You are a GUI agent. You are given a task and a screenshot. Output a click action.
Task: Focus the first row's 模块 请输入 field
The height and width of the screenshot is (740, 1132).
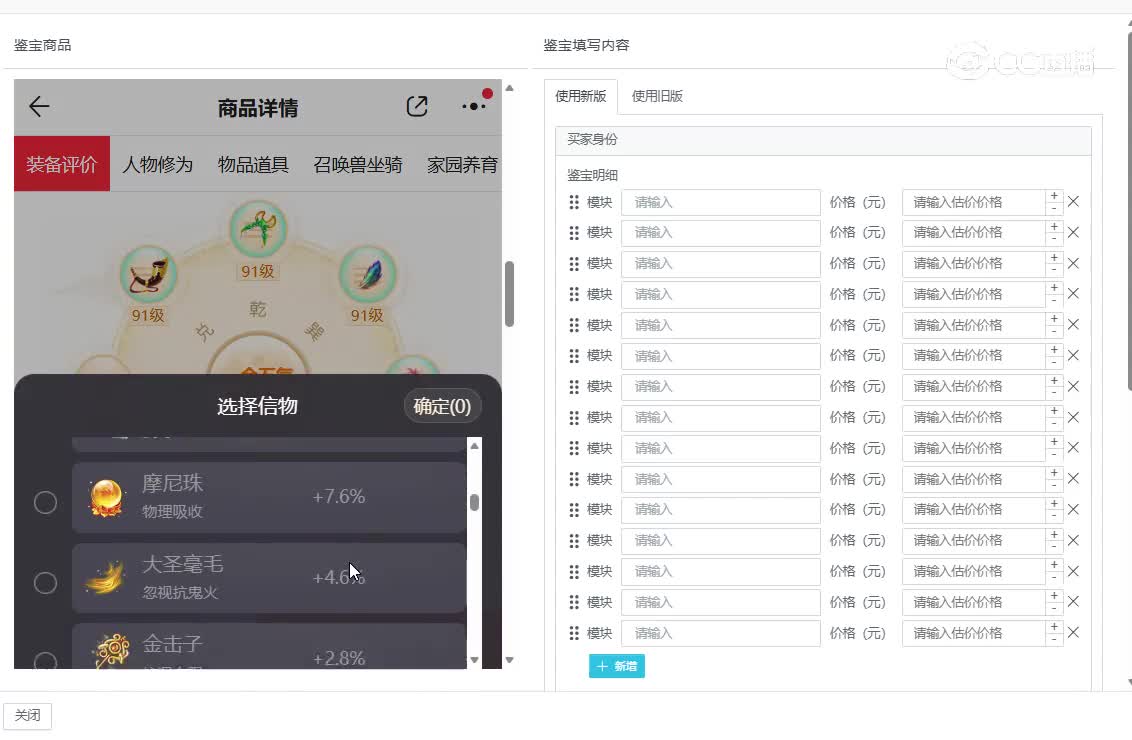pyautogui.click(x=720, y=202)
